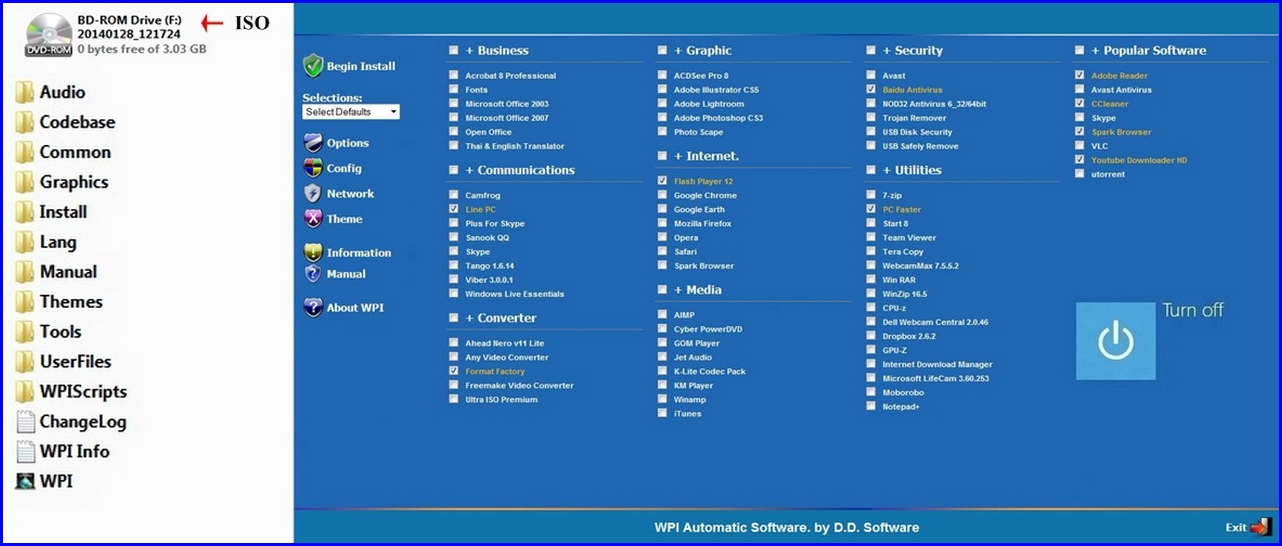Open the Themes folder icon
Image resolution: width=1282 pixels, height=546 pixels.
tap(25, 302)
